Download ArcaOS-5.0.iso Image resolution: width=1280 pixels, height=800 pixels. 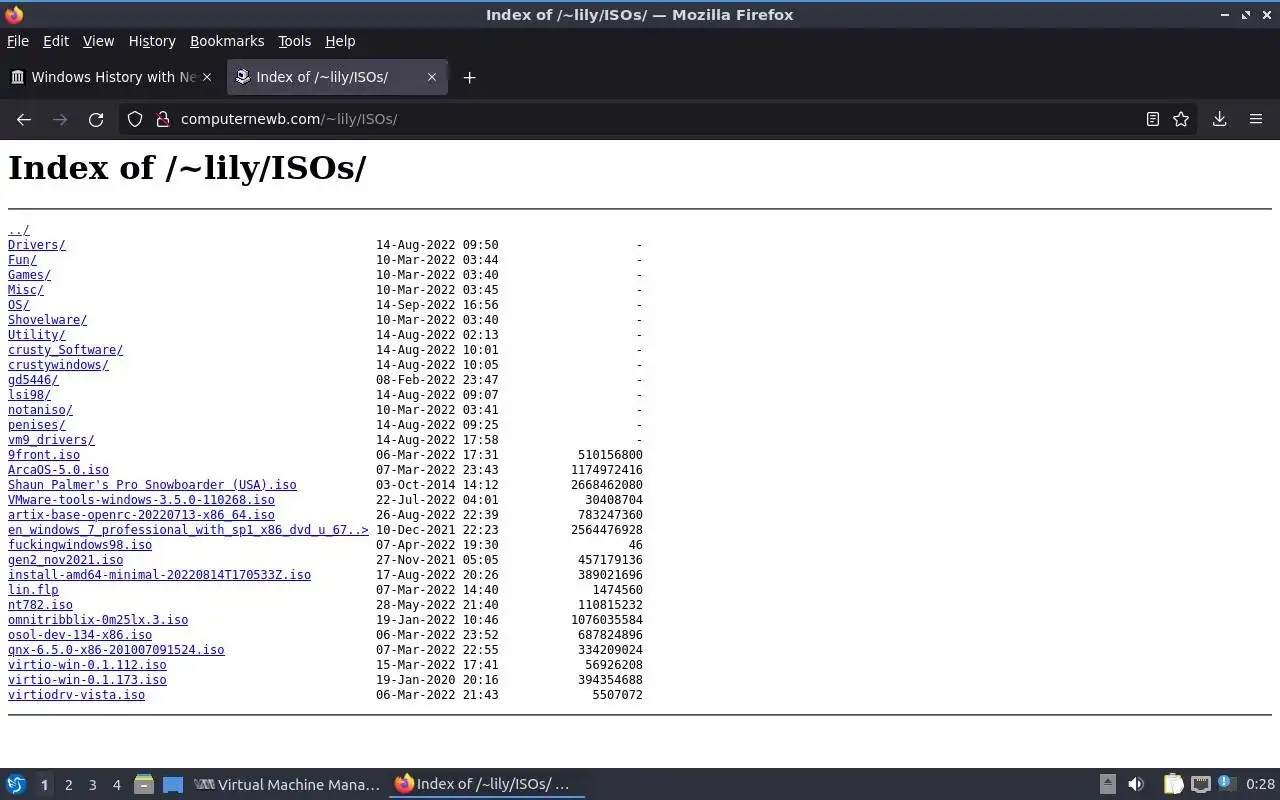58,470
